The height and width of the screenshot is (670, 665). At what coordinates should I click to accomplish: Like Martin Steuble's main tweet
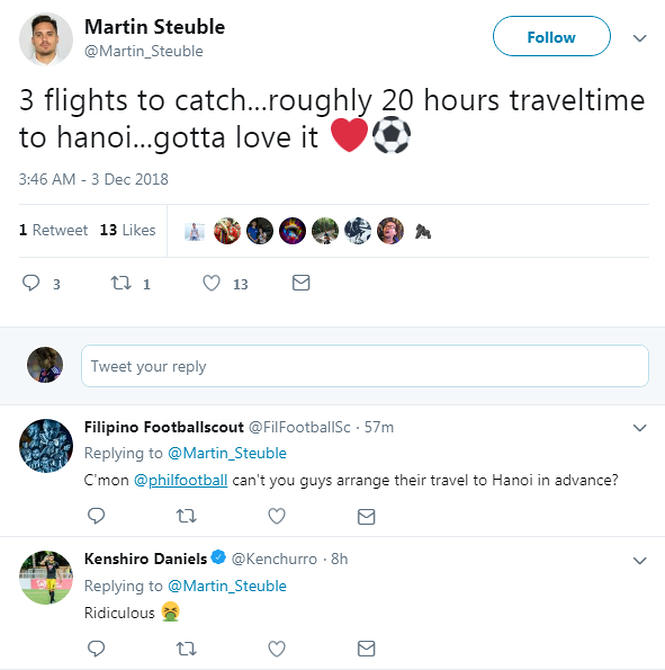[x=211, y=284]
